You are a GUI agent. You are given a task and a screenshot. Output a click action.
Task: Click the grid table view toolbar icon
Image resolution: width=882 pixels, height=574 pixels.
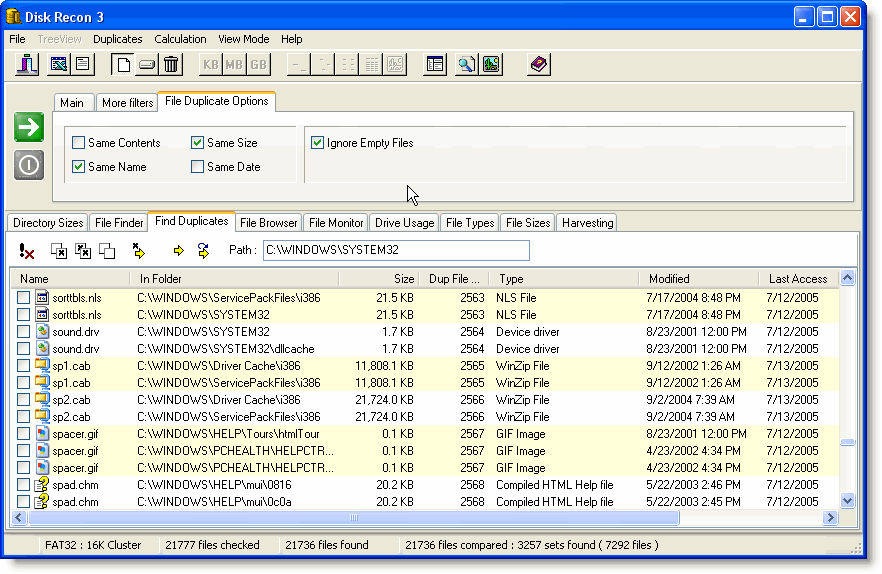(x=371, y=64)
